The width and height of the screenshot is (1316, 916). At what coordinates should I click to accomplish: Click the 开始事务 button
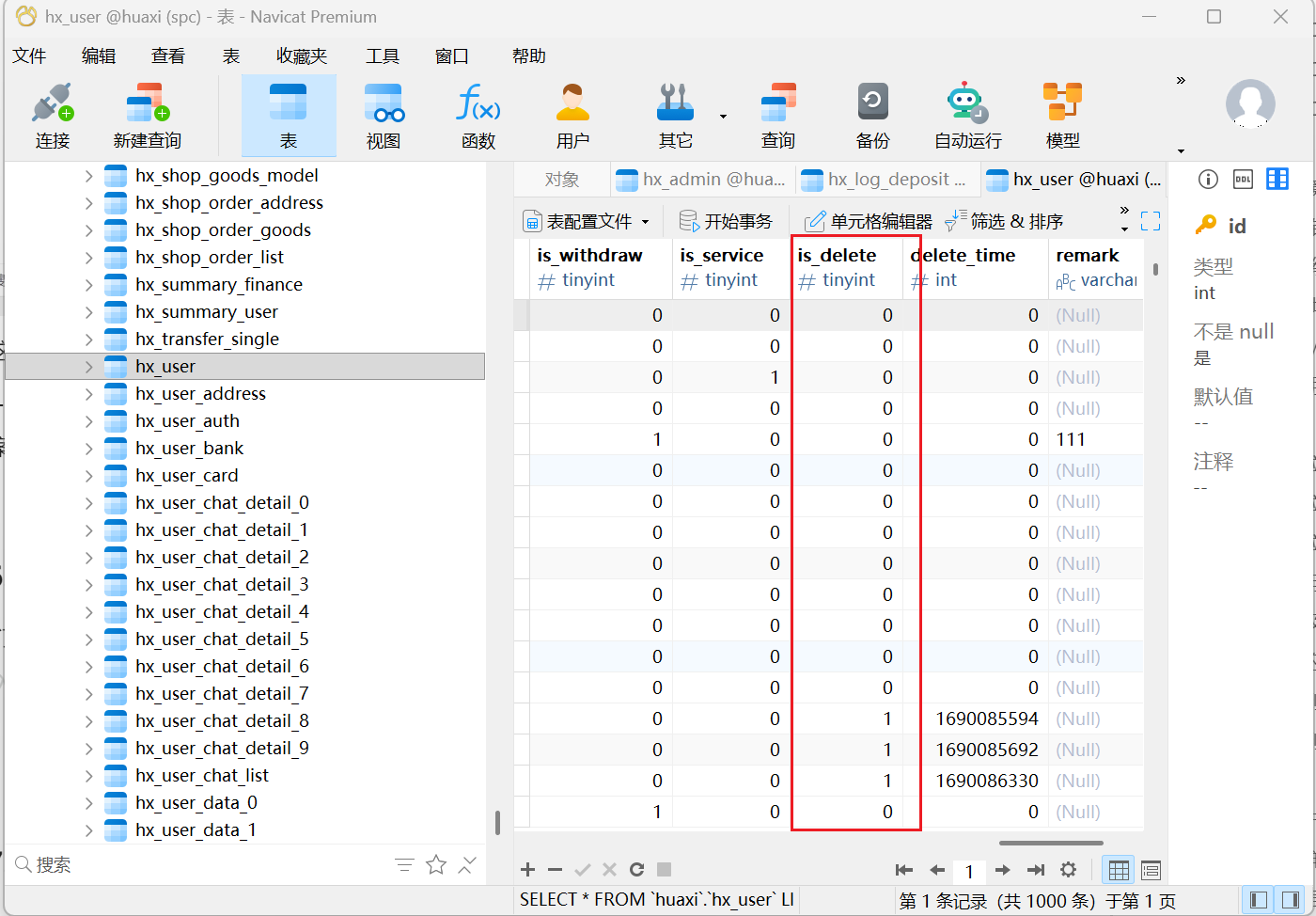(x=726, y=222)
